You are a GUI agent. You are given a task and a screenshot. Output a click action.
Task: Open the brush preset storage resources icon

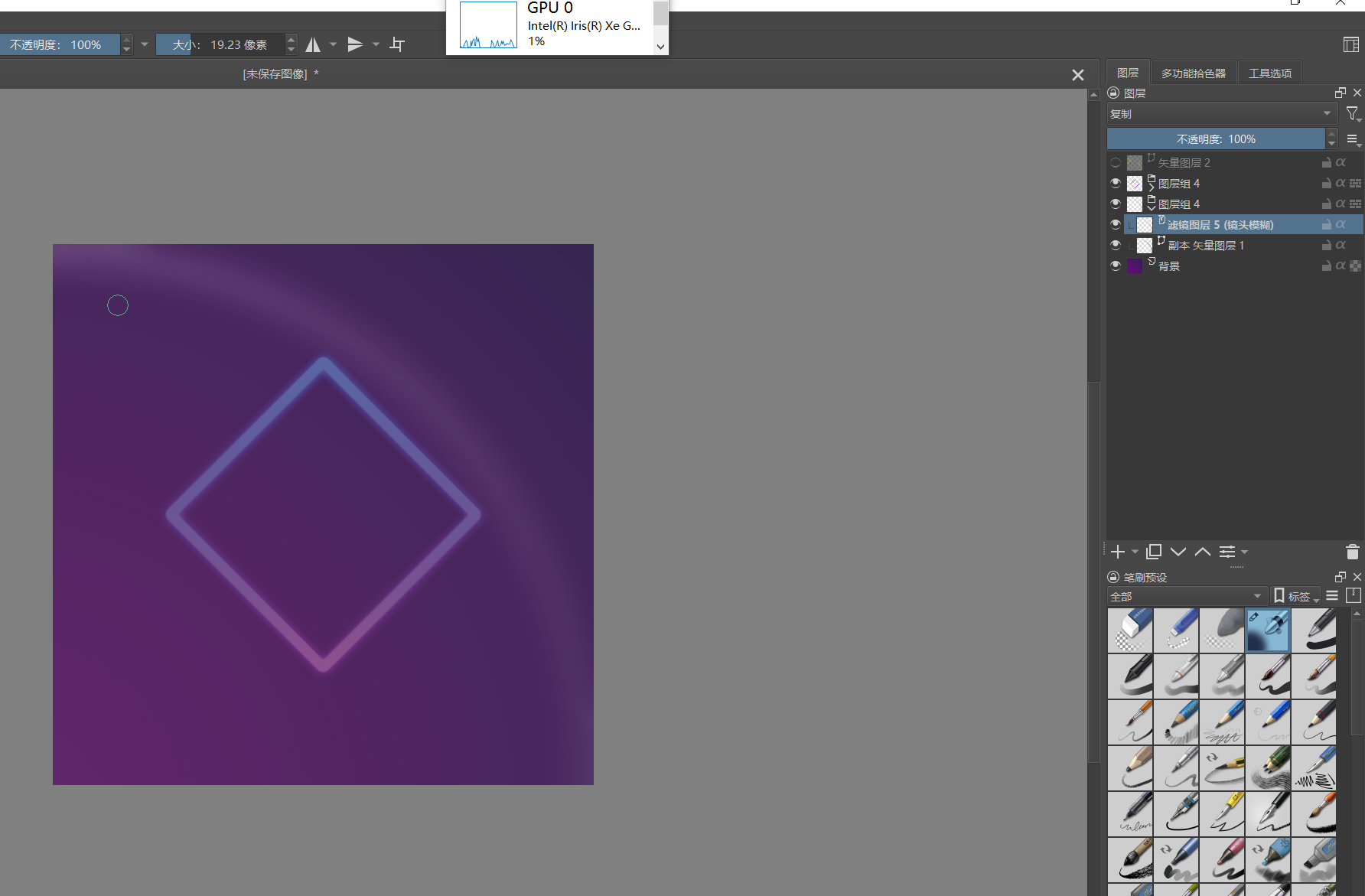[x=1354, y=595]
